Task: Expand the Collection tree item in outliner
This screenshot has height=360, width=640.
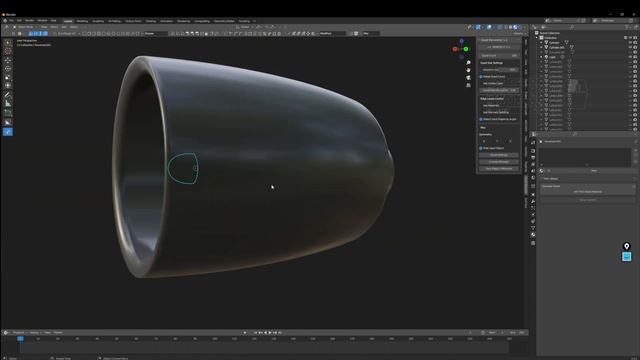Action: coord(538,38)
